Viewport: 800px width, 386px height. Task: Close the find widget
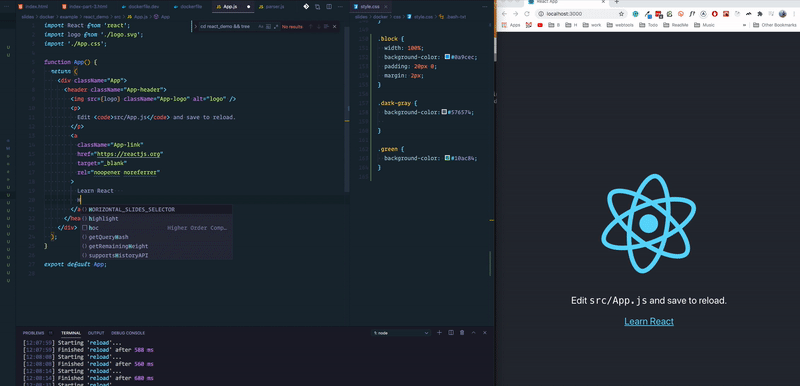coord(335,27)
